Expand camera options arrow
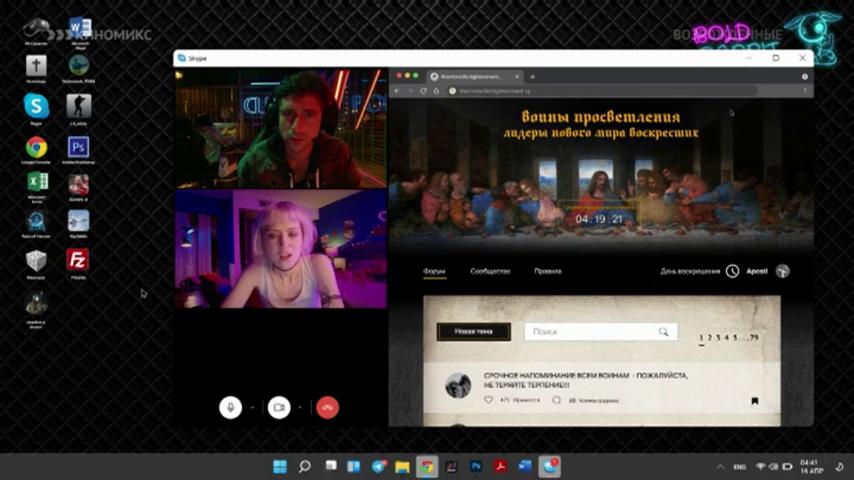This screenshot has height=480, width=854. pyautogui.click(x=300, y=408)
